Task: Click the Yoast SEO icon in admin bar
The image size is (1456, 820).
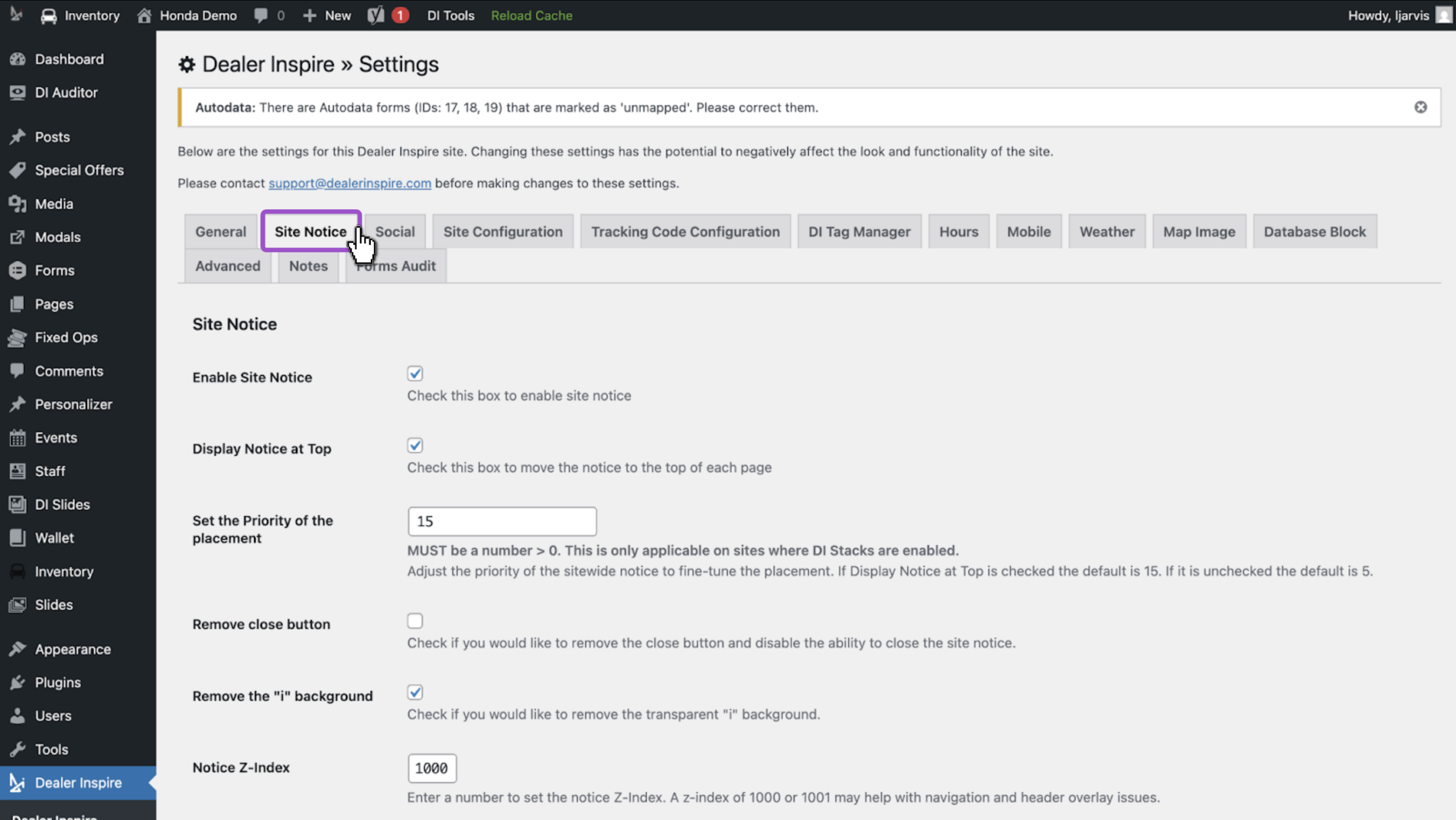Action: pos(376,15)
